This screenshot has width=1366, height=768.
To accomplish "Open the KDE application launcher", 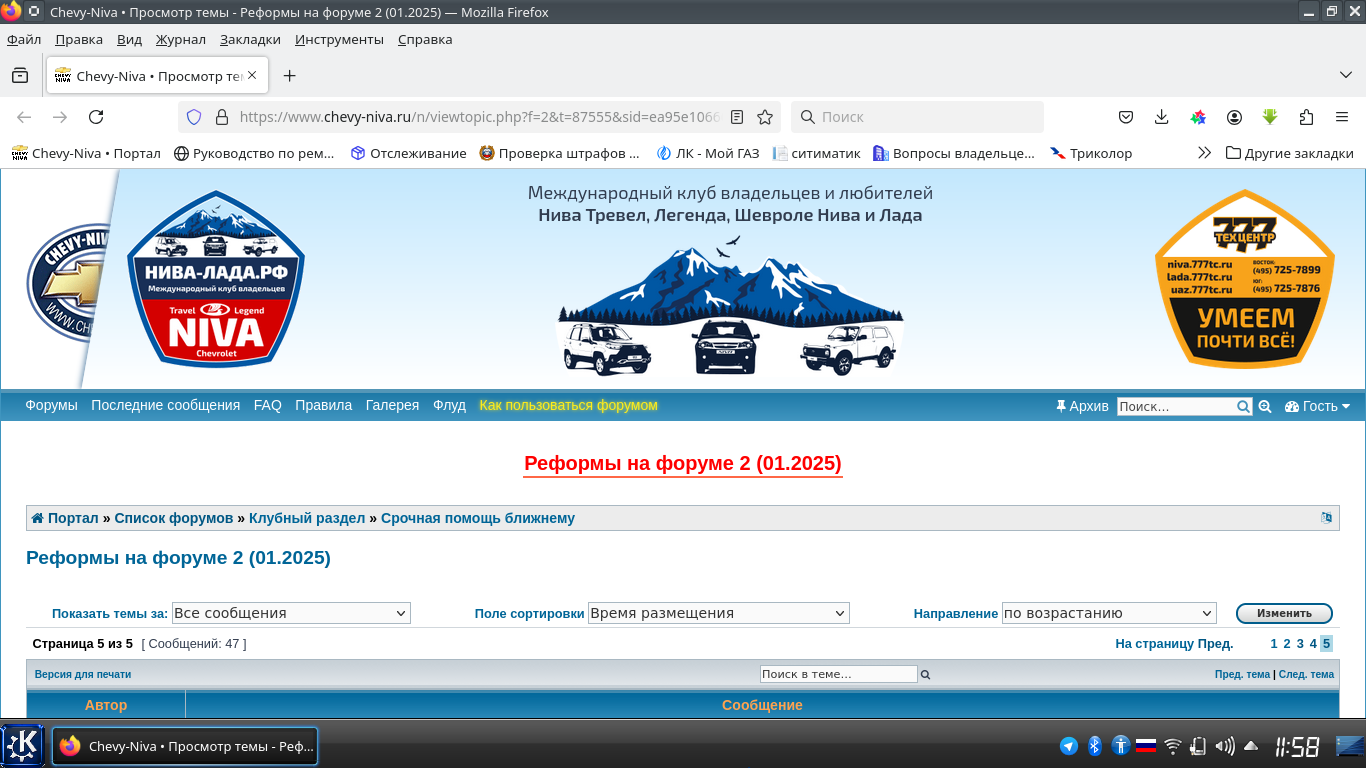I will 24,745.
